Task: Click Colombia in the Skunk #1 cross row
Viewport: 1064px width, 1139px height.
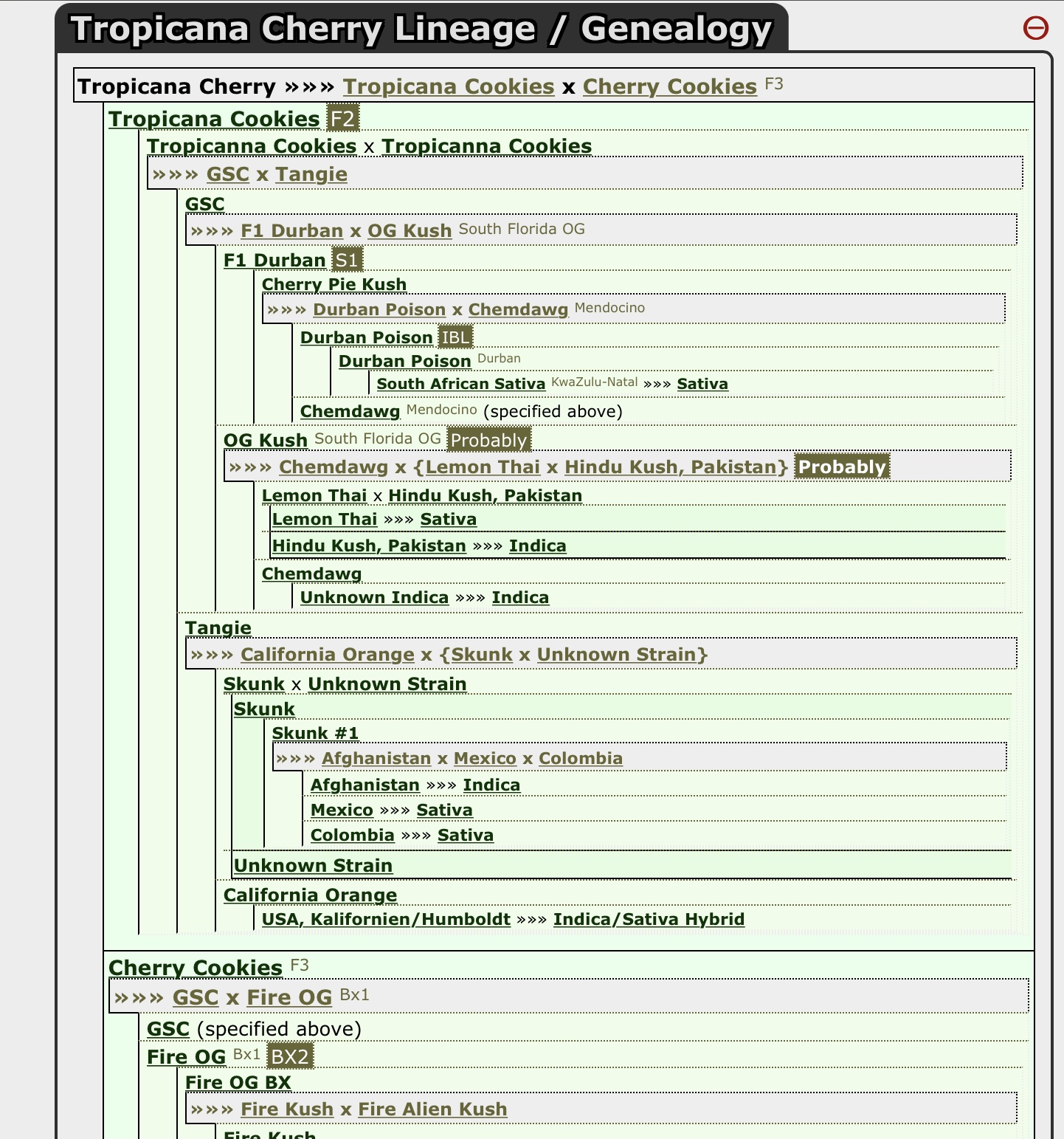Action: [581, 759]
